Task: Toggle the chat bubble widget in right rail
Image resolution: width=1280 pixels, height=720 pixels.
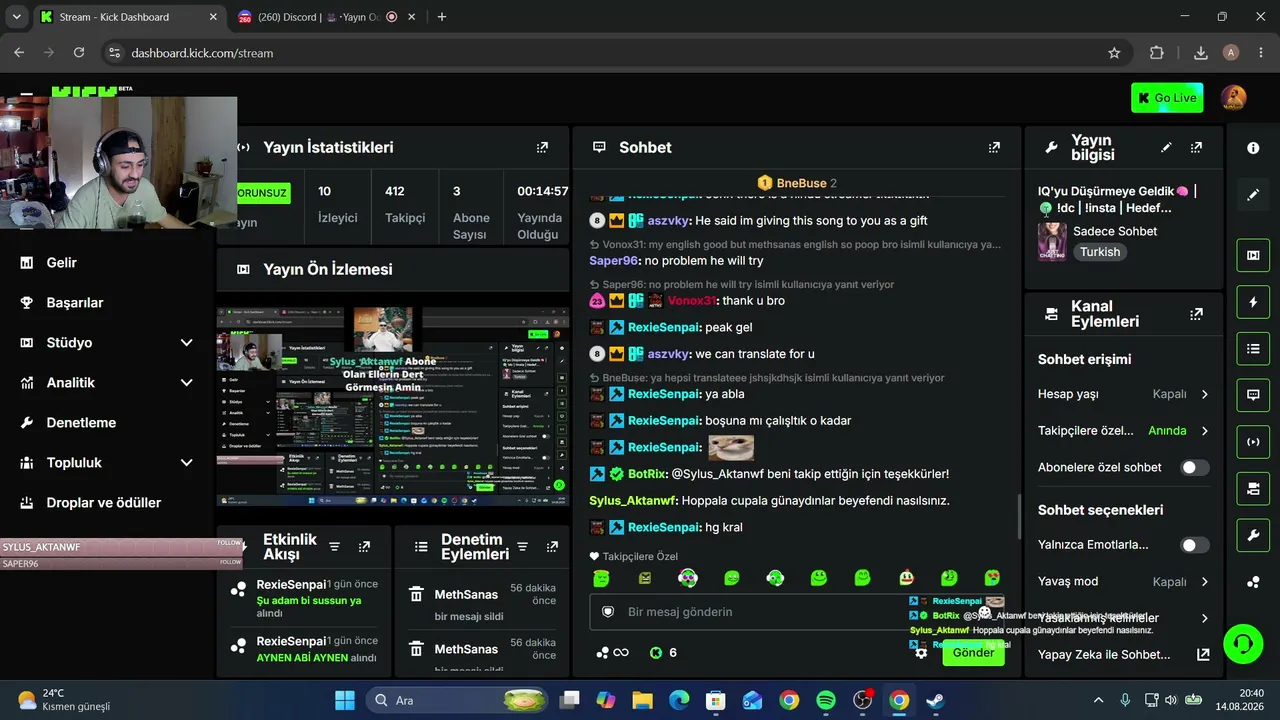Action: point(1253,395)
